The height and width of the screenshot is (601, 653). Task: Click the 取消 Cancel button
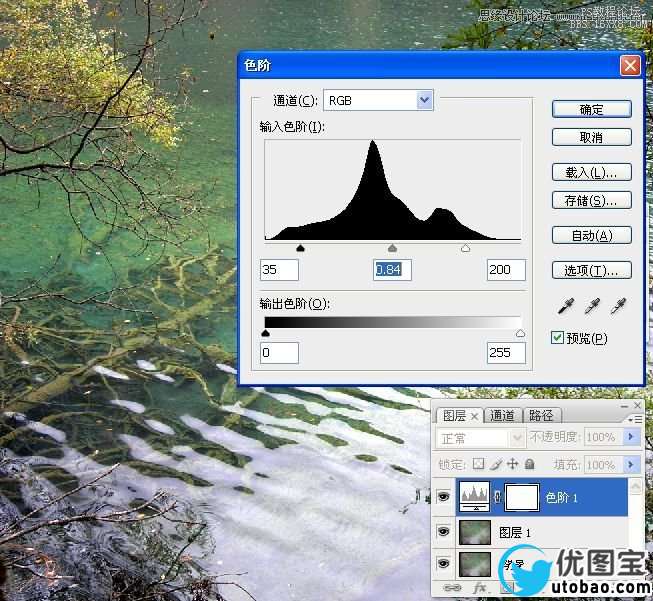591,137
